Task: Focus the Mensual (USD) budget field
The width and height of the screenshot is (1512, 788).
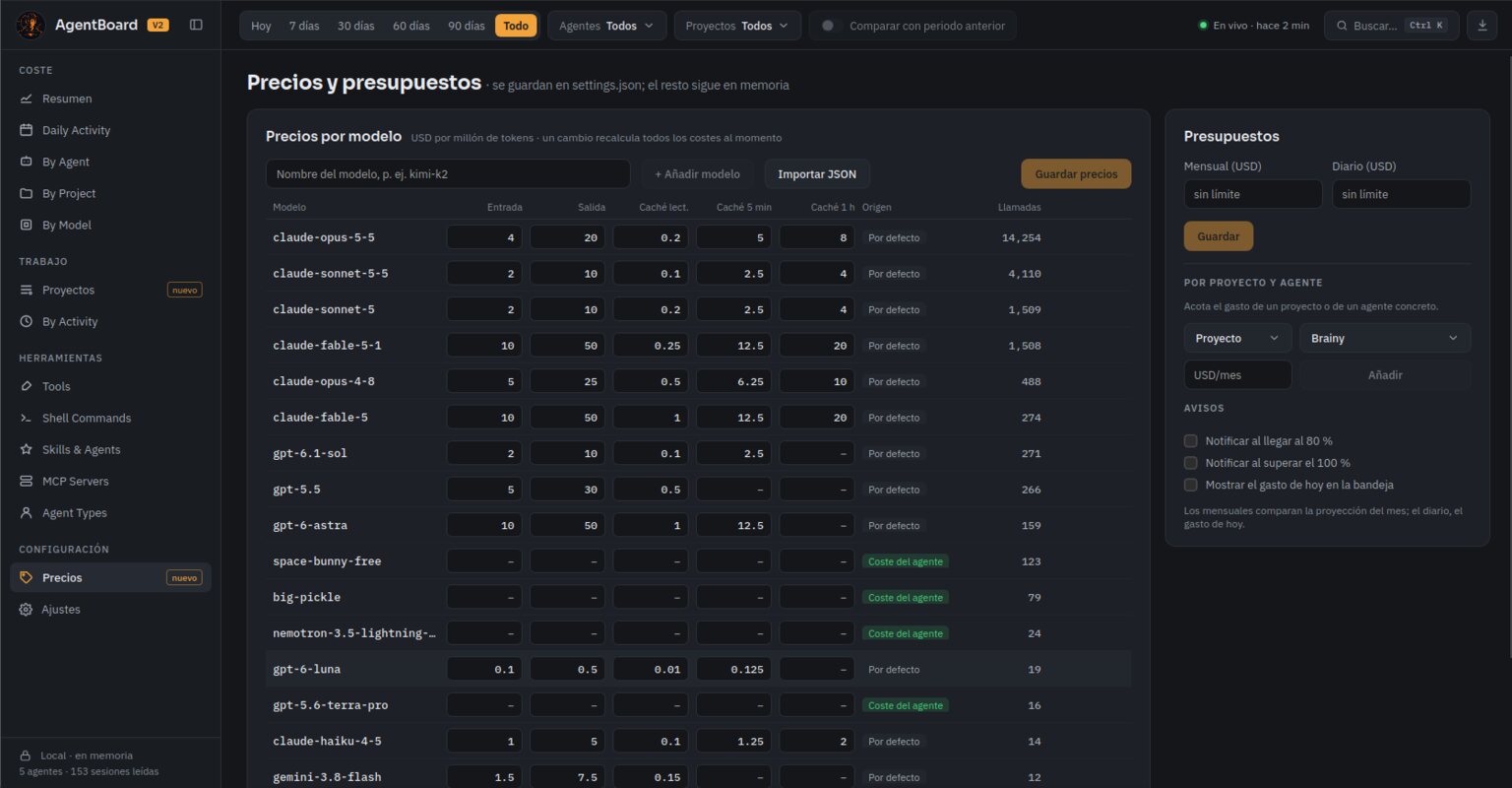Action: pos(1252,194)
